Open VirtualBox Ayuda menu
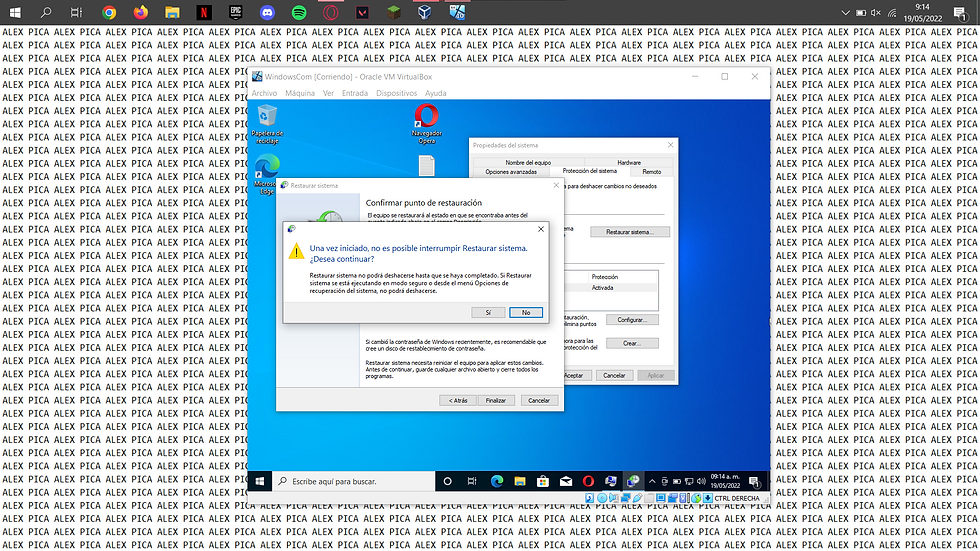This screenshot has height=551, width=980. coord(436,93)
